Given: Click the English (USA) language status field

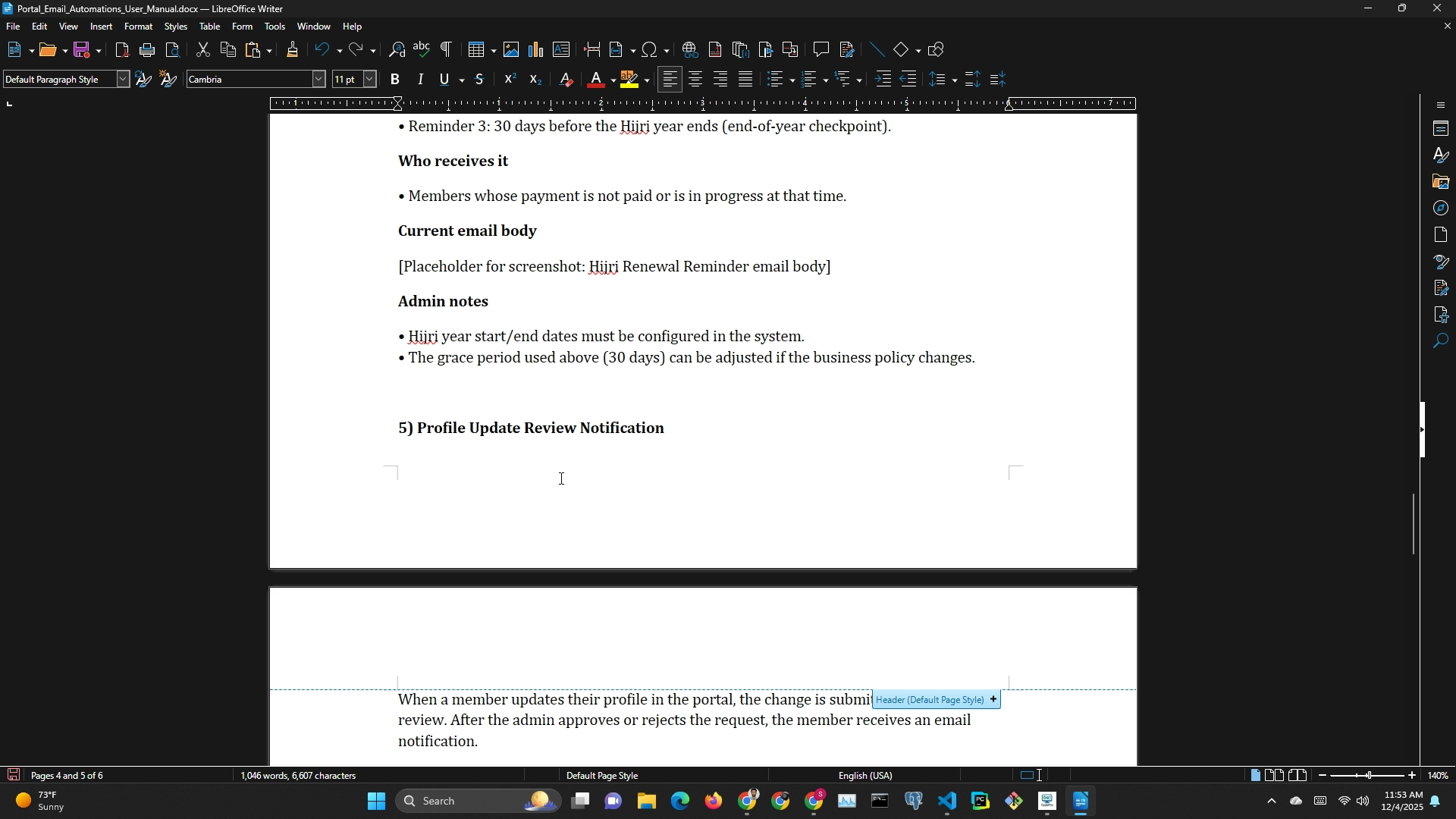Looking at the screenshot, I should 866,776.
